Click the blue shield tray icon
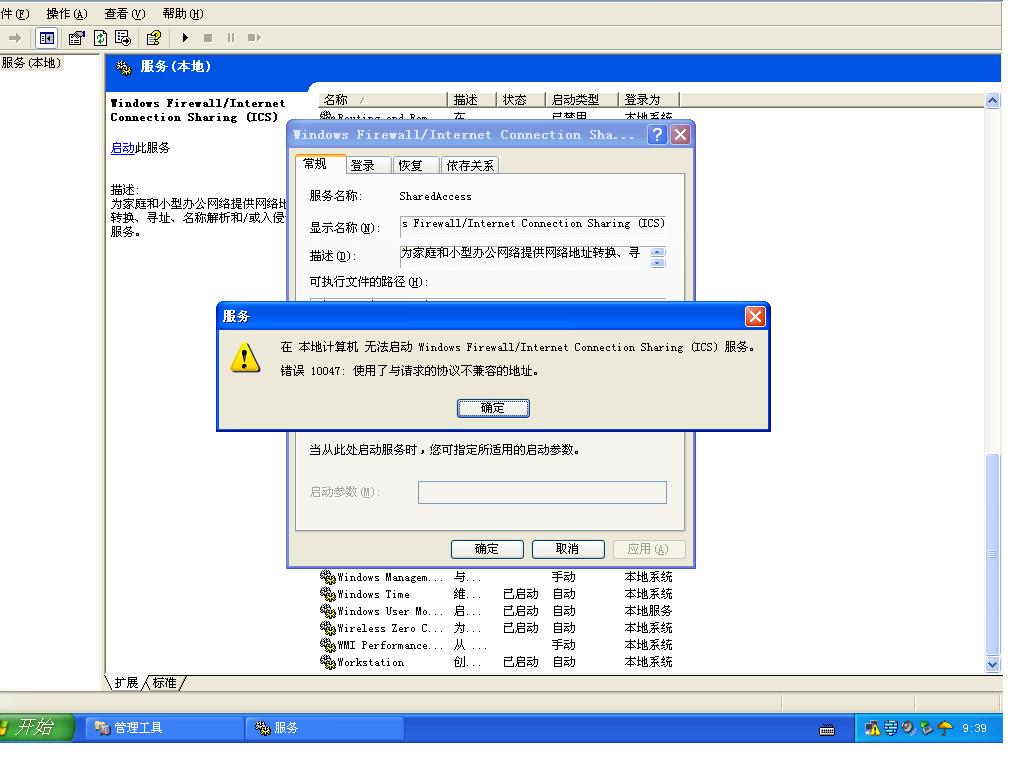 pyautogui.click(x=891, y=728)
